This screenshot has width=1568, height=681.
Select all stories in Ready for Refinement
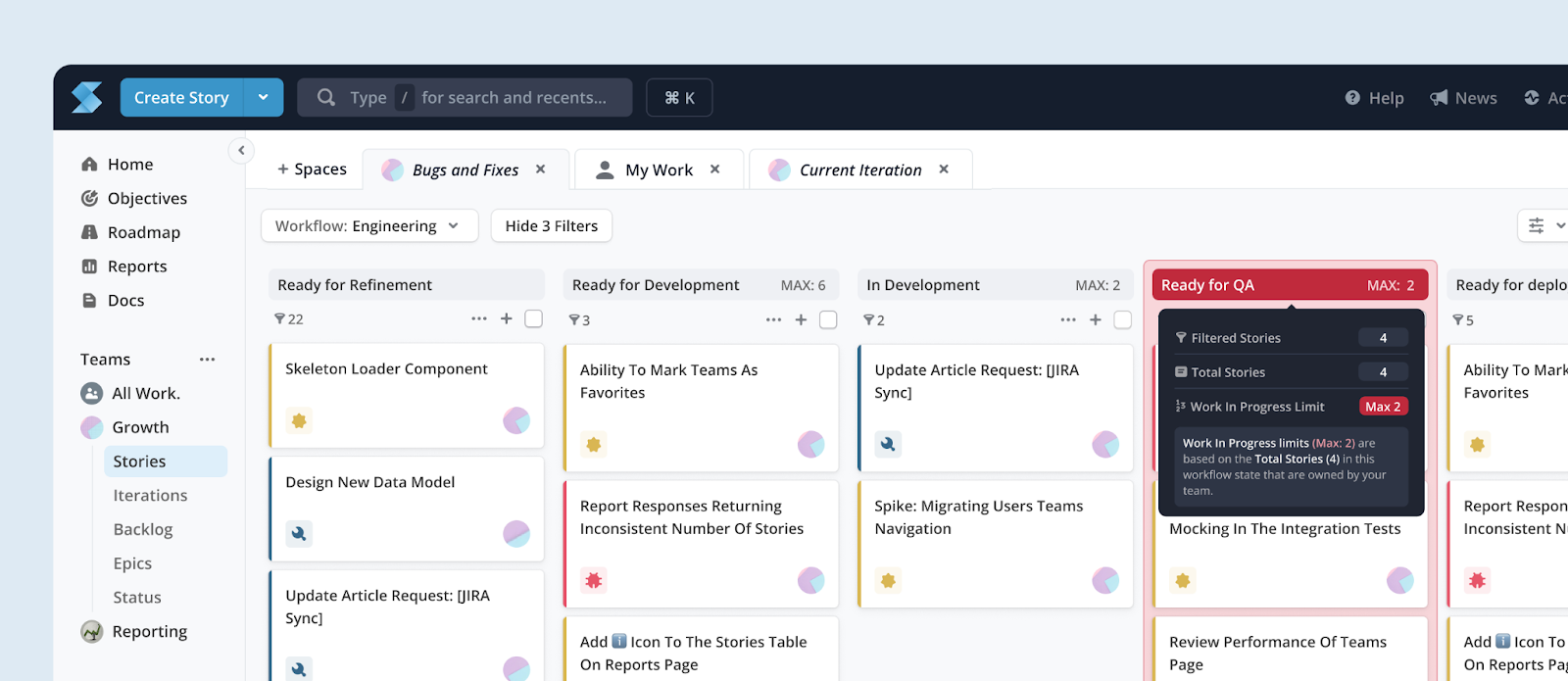coord(534,318)
